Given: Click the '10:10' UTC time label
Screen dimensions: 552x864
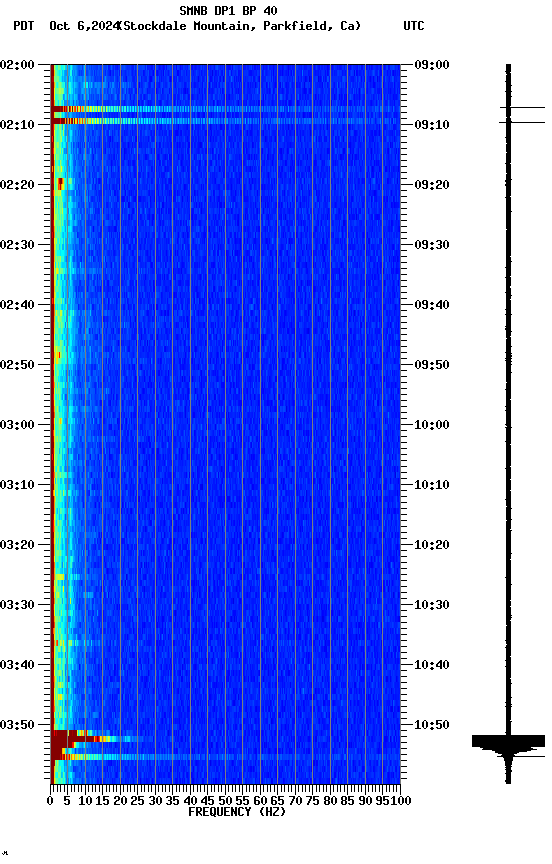Looking at the screenshot, I should [x=432, y=485].
